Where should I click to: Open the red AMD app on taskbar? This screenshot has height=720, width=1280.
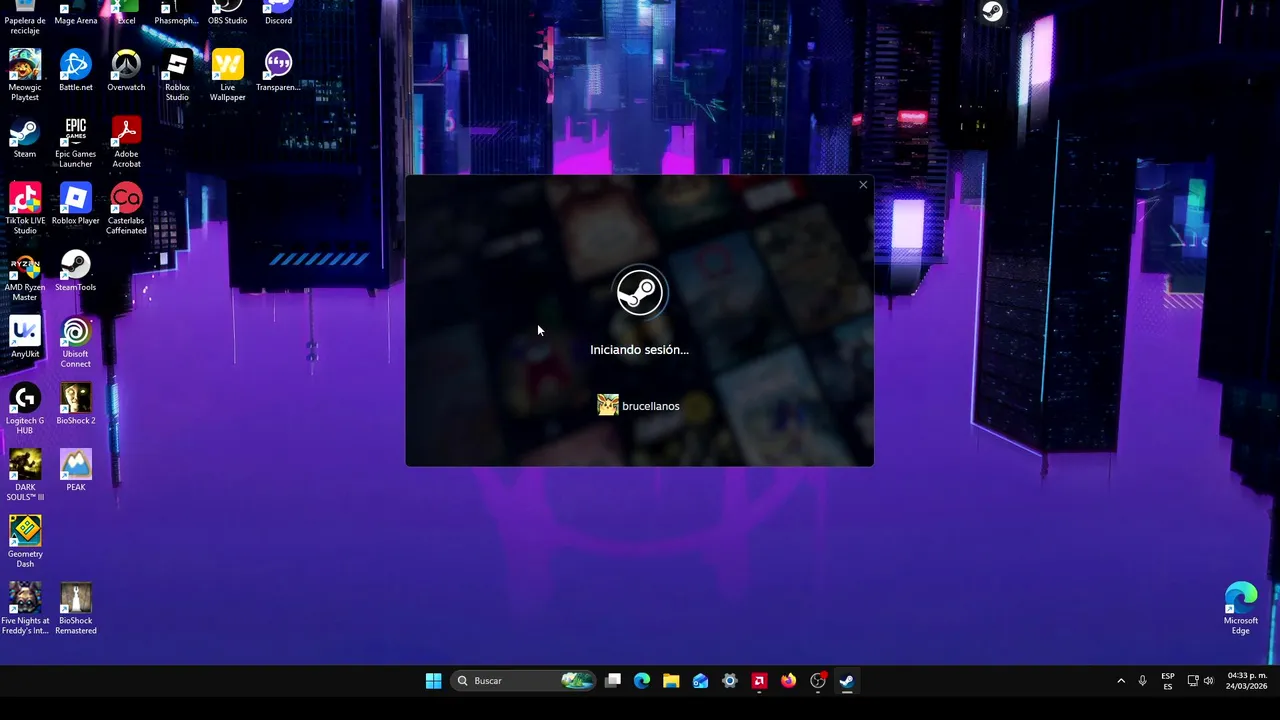(x=759, y=681)
